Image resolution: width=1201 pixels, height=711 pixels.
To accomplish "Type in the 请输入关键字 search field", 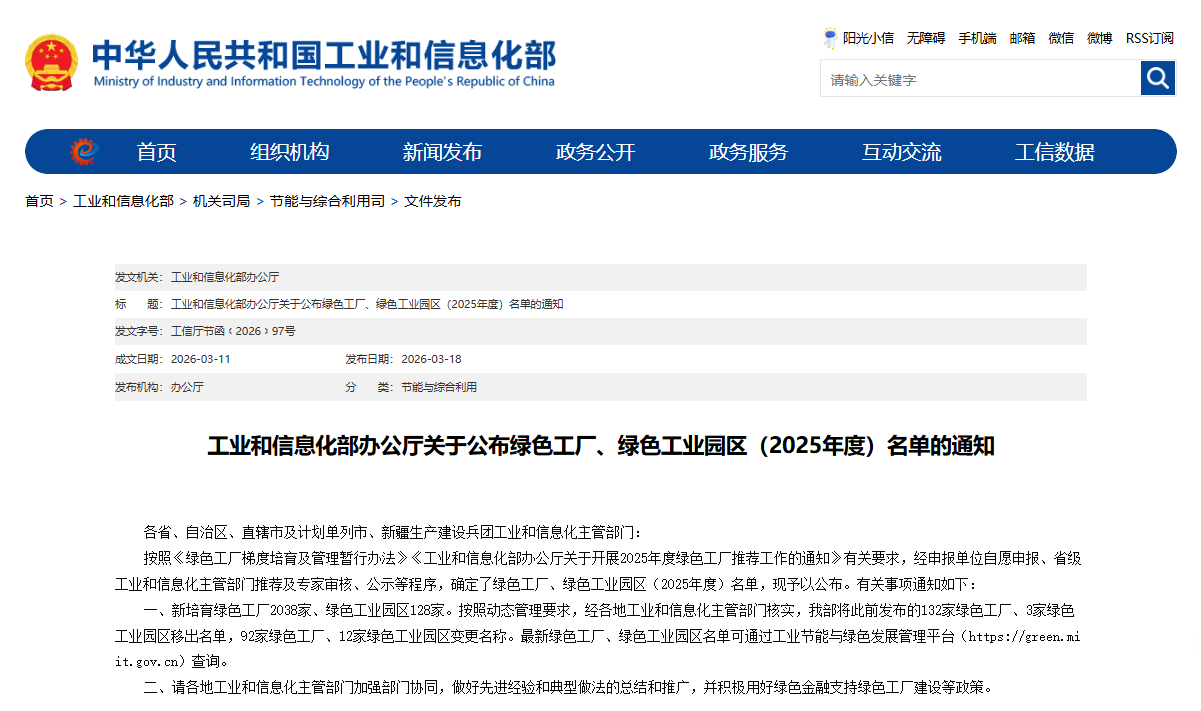I will click(x=980, y=79).
